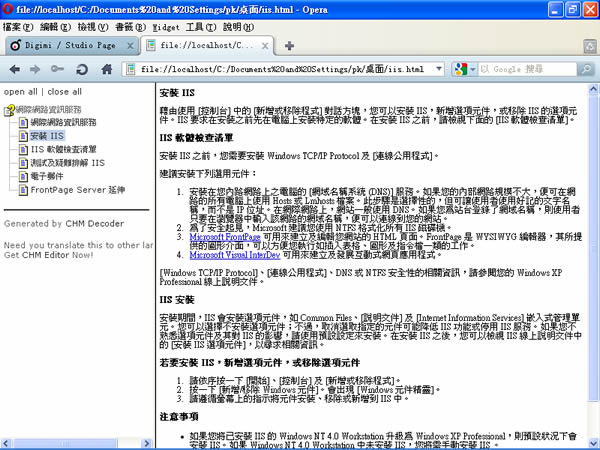
Task: Open tree item FrontPage Server 延伸
Action: pos(78,190)
